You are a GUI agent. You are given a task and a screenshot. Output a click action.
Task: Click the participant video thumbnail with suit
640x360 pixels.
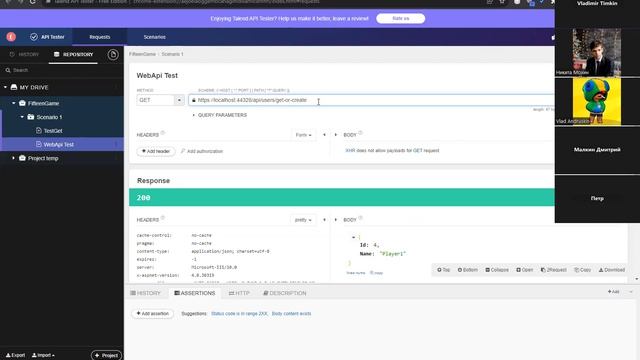pos(597,52)
